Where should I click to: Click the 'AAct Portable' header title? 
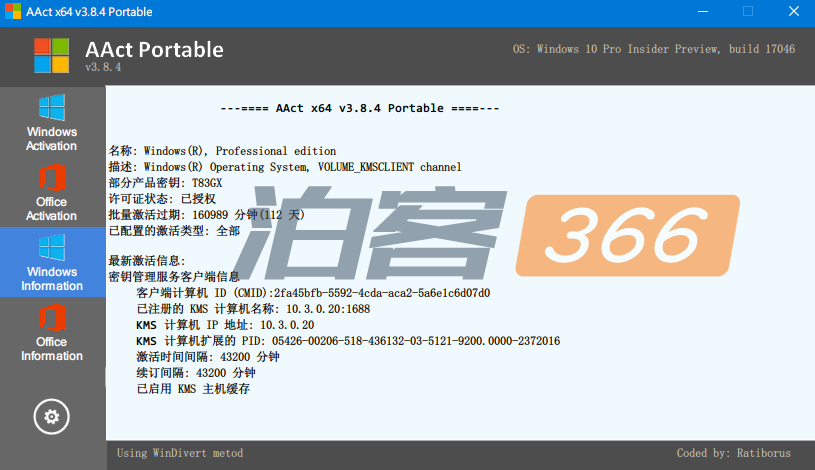[154, 49]
